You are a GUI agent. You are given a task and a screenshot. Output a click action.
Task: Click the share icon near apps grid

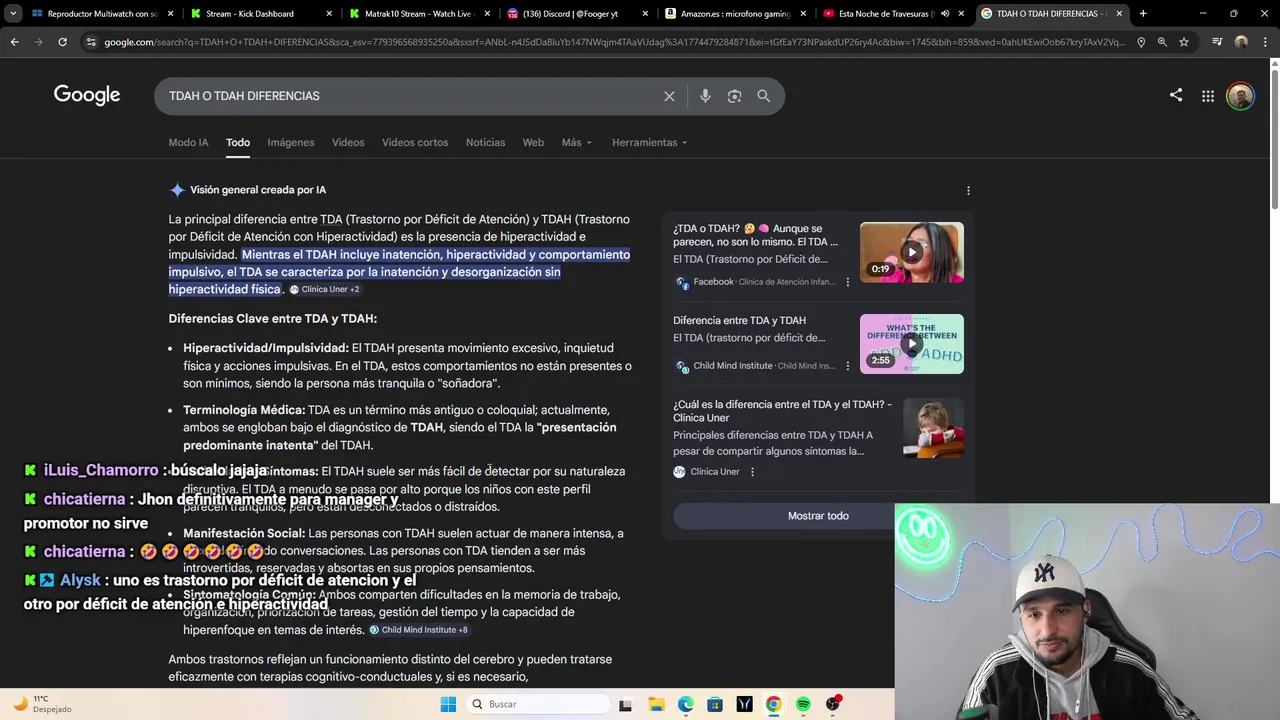[x=1176, y=95]
